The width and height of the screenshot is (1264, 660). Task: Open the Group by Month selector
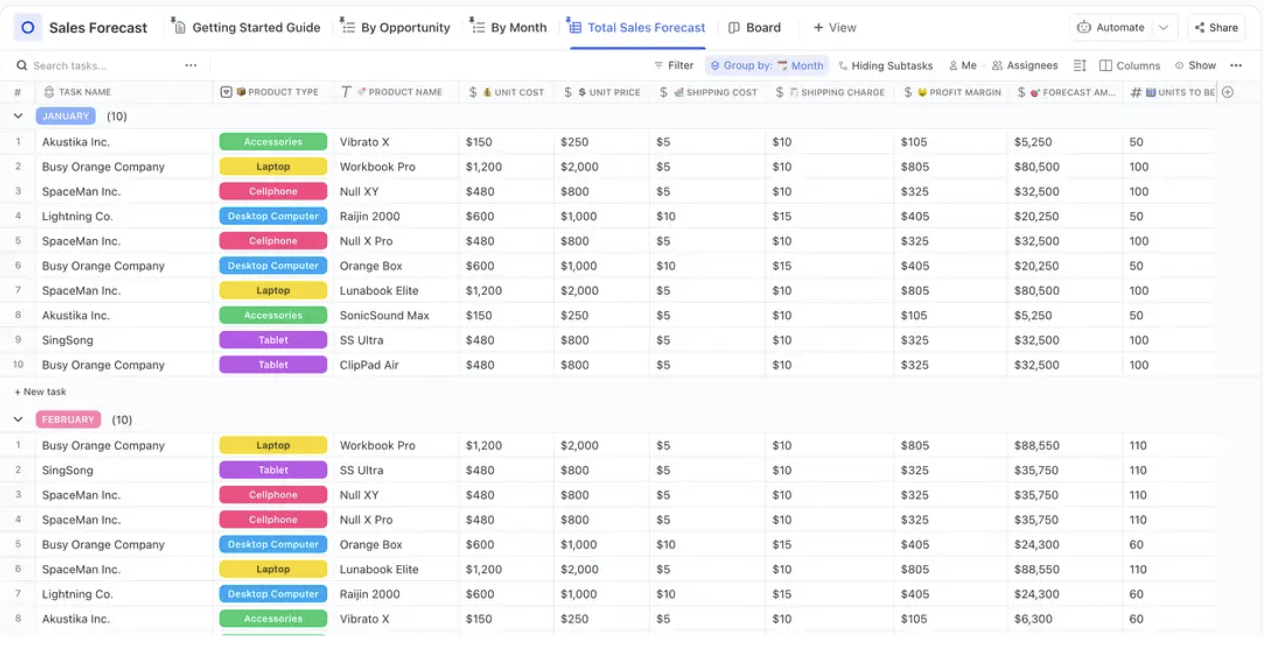click(x=767, y=66)
